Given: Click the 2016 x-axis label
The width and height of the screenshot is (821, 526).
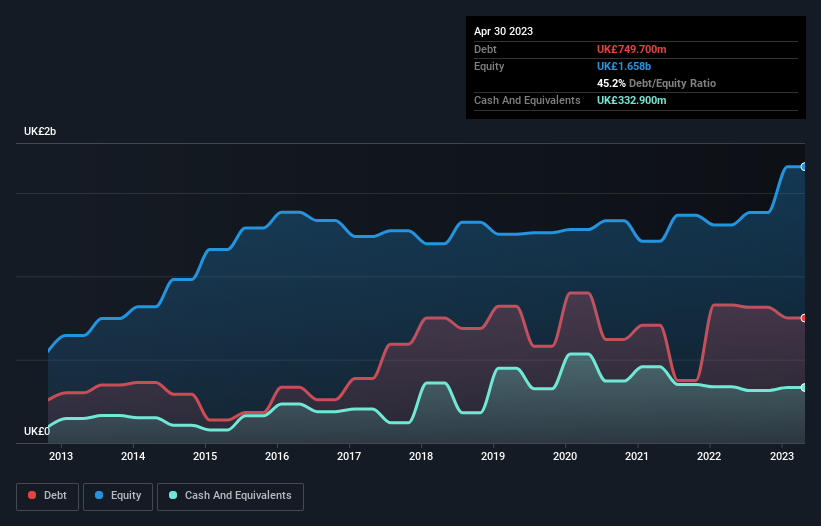Looking at the screenshot, I should pyautogui.click(x=277, y=456).
